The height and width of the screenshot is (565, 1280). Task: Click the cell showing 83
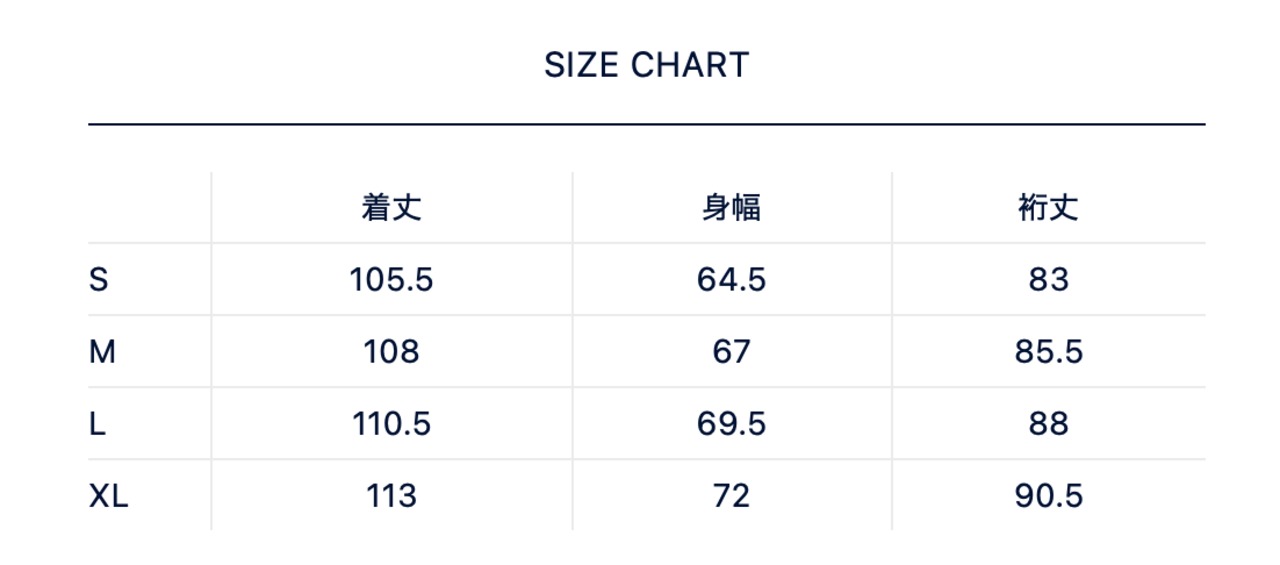pos(1048,280)
